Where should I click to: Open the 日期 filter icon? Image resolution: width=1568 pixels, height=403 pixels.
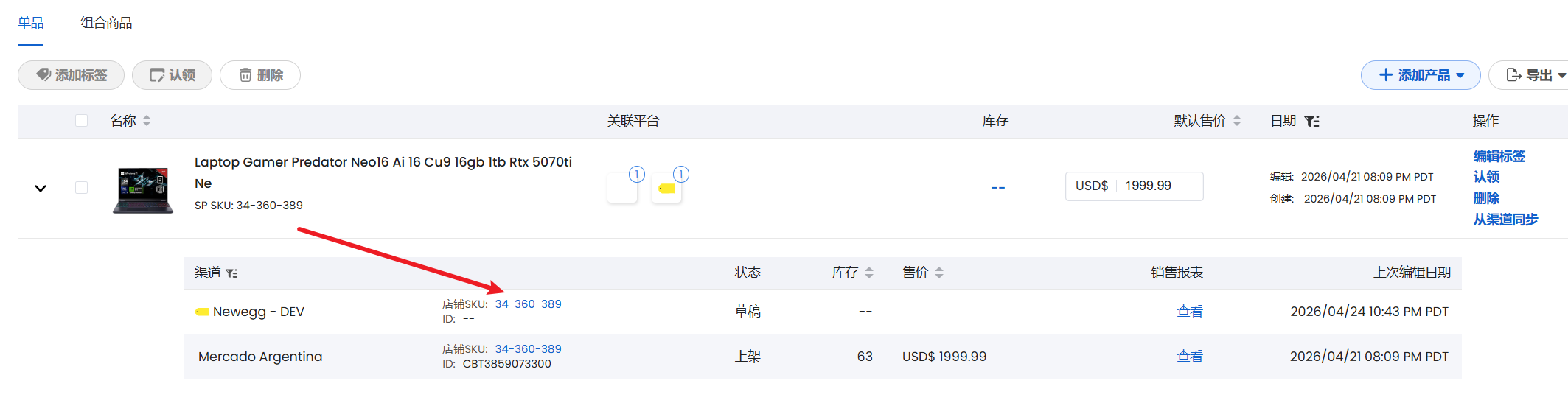[1312, 121]
